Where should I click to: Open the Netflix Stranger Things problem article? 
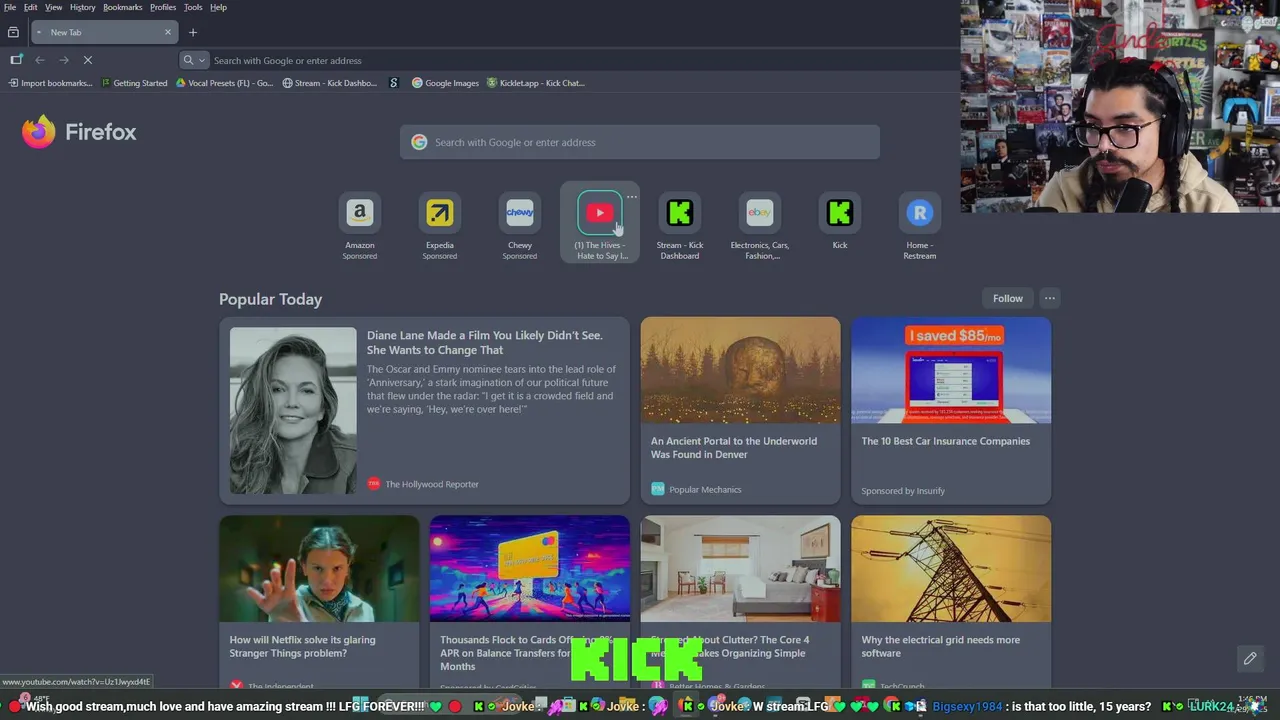click(x=302, y=646)
